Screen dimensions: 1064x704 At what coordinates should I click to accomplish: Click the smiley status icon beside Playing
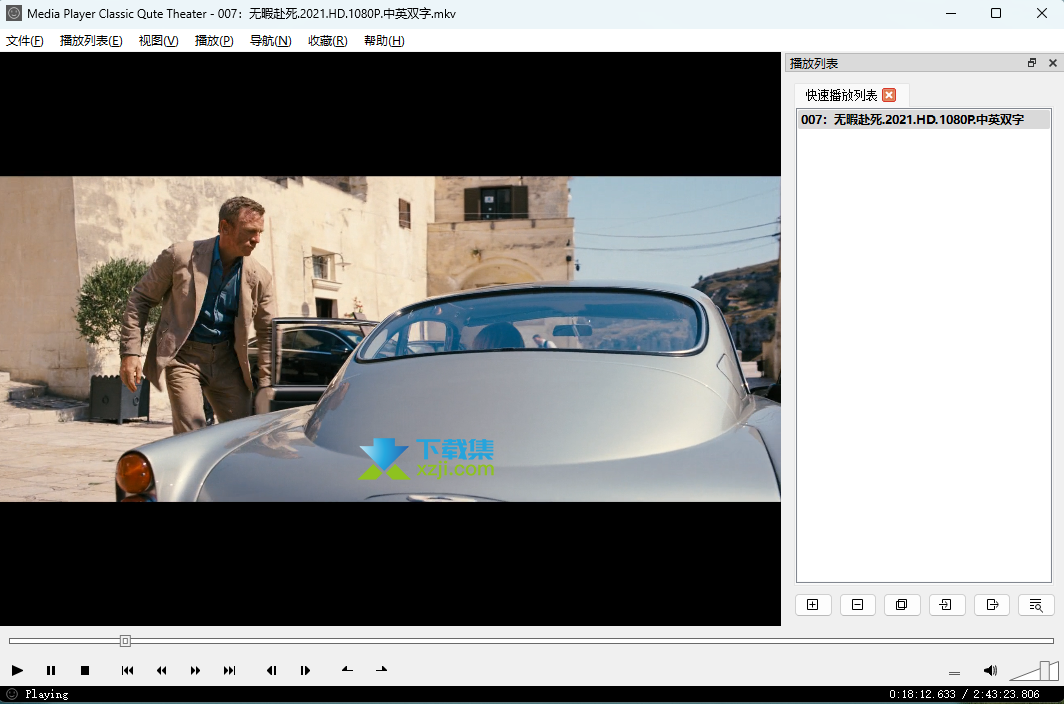(12, 694)
